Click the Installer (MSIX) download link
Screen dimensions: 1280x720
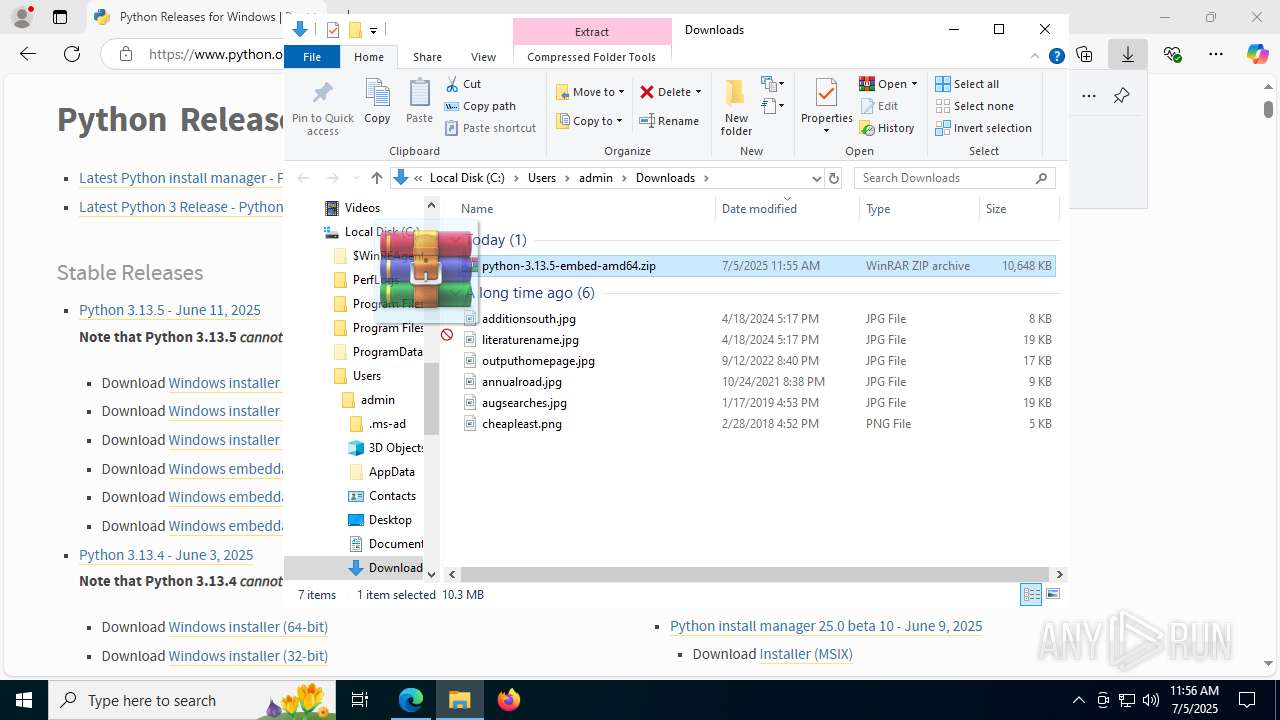tap(806, 654)
